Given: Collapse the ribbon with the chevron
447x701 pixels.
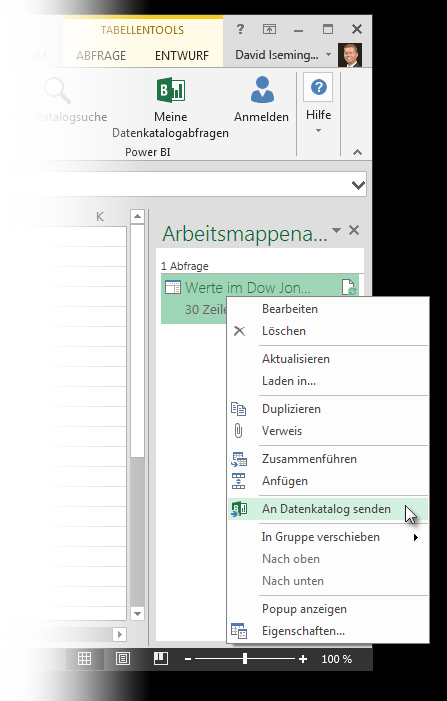Looking at the screenshot, I should [357, 152].
